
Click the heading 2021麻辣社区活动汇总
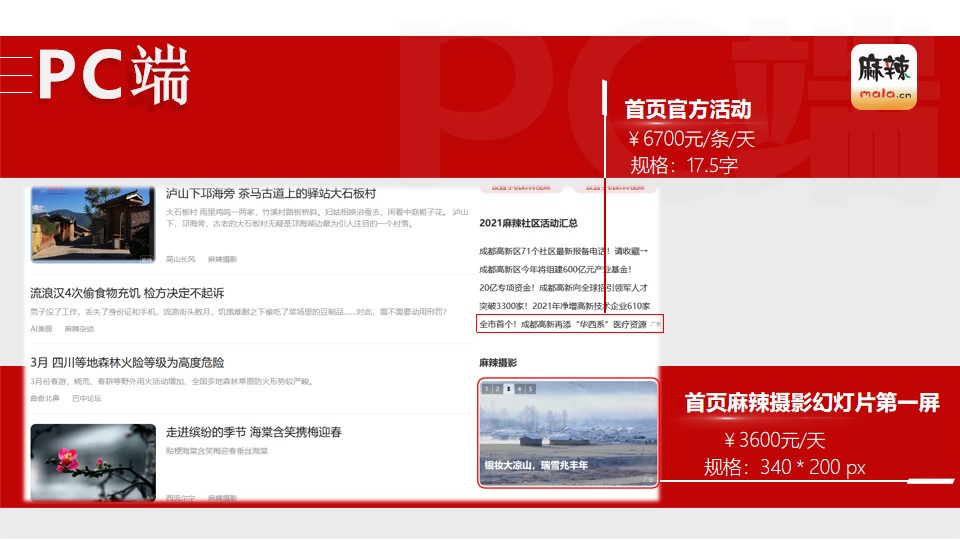[x=528, y=223]
